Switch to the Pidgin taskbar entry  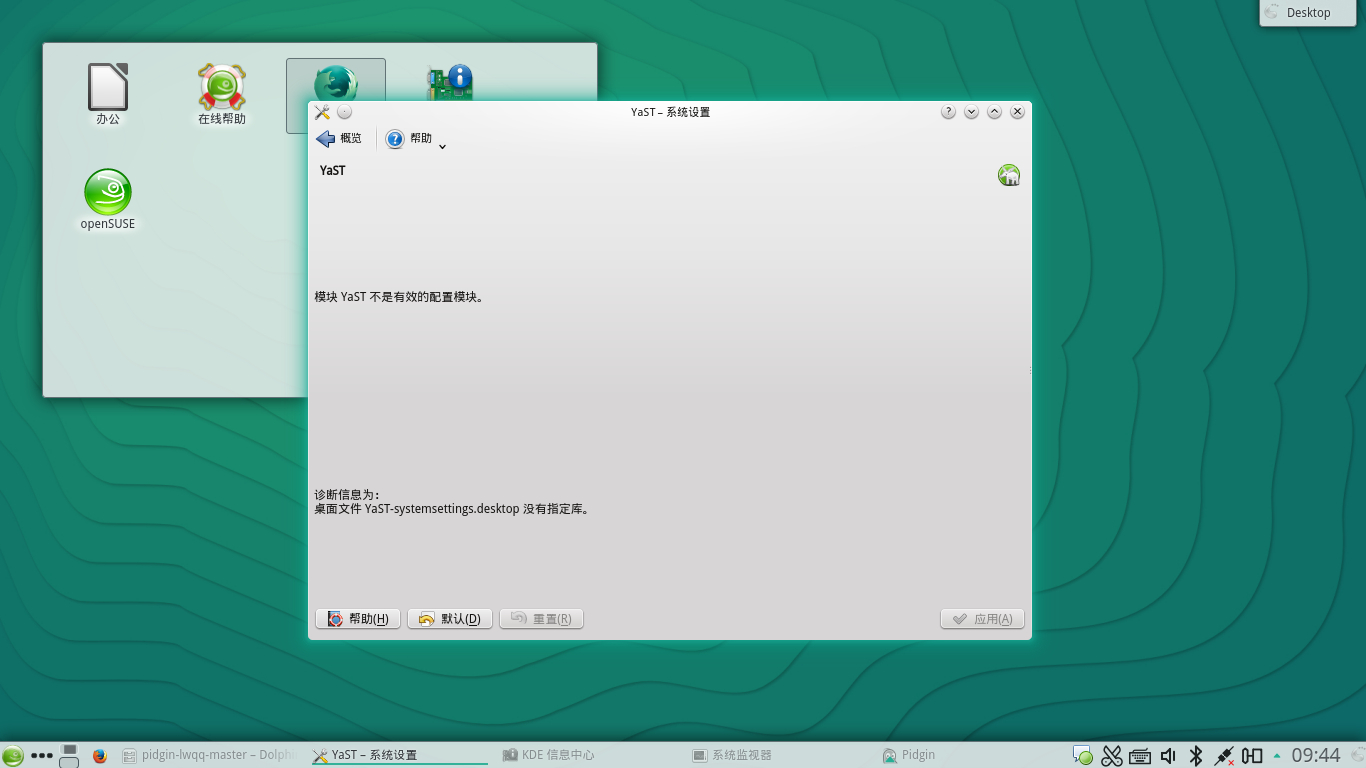pos(969,756)
